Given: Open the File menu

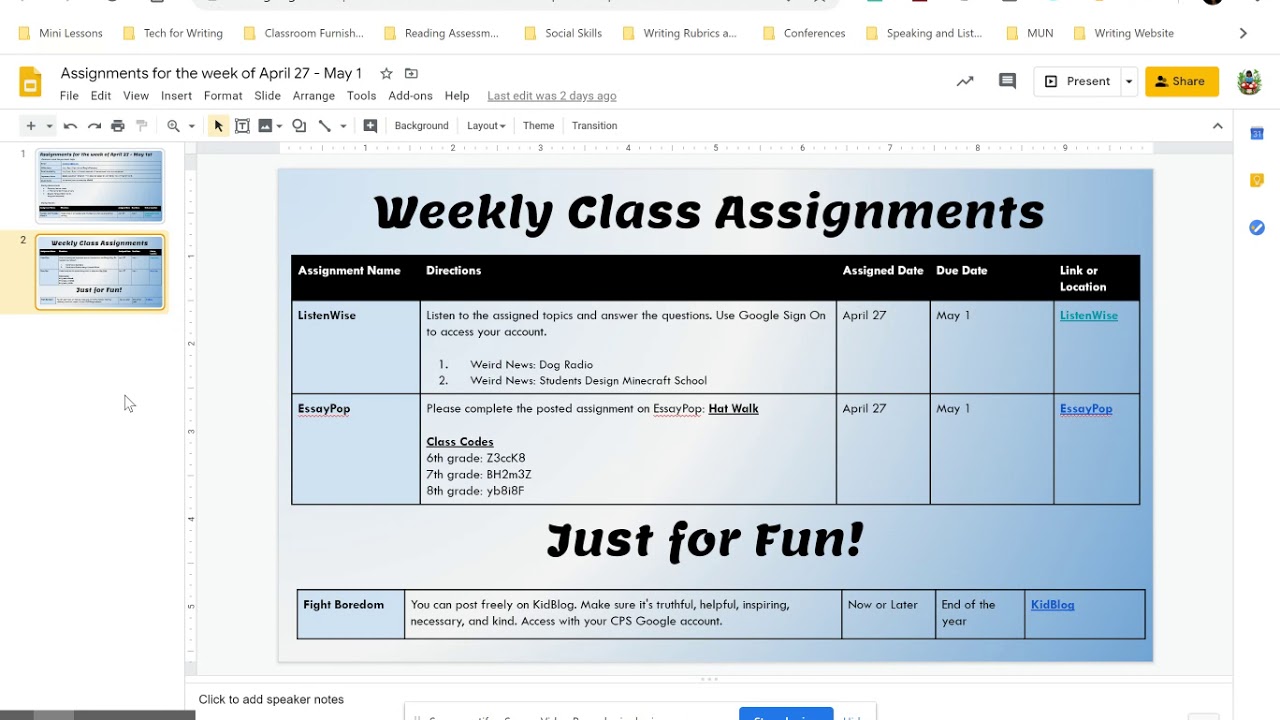Looking at the screenshot, I should (69, 96).
